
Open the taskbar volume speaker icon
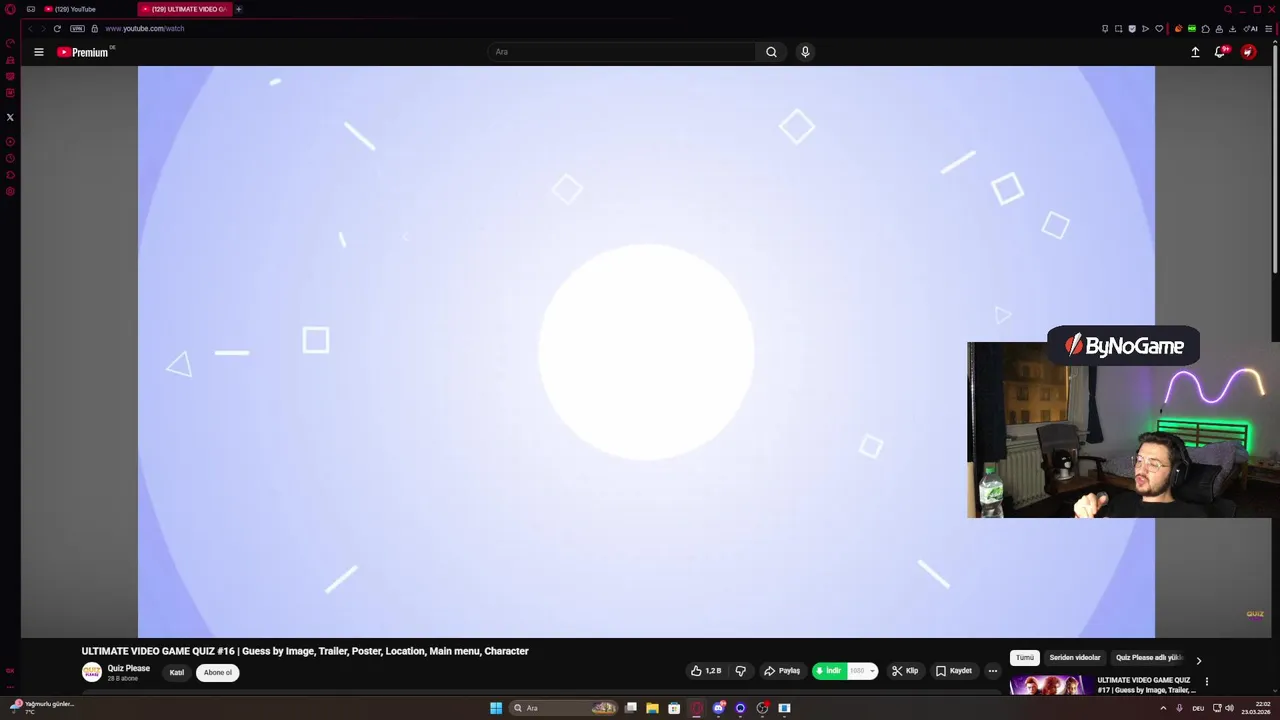tap(1229, 708)
